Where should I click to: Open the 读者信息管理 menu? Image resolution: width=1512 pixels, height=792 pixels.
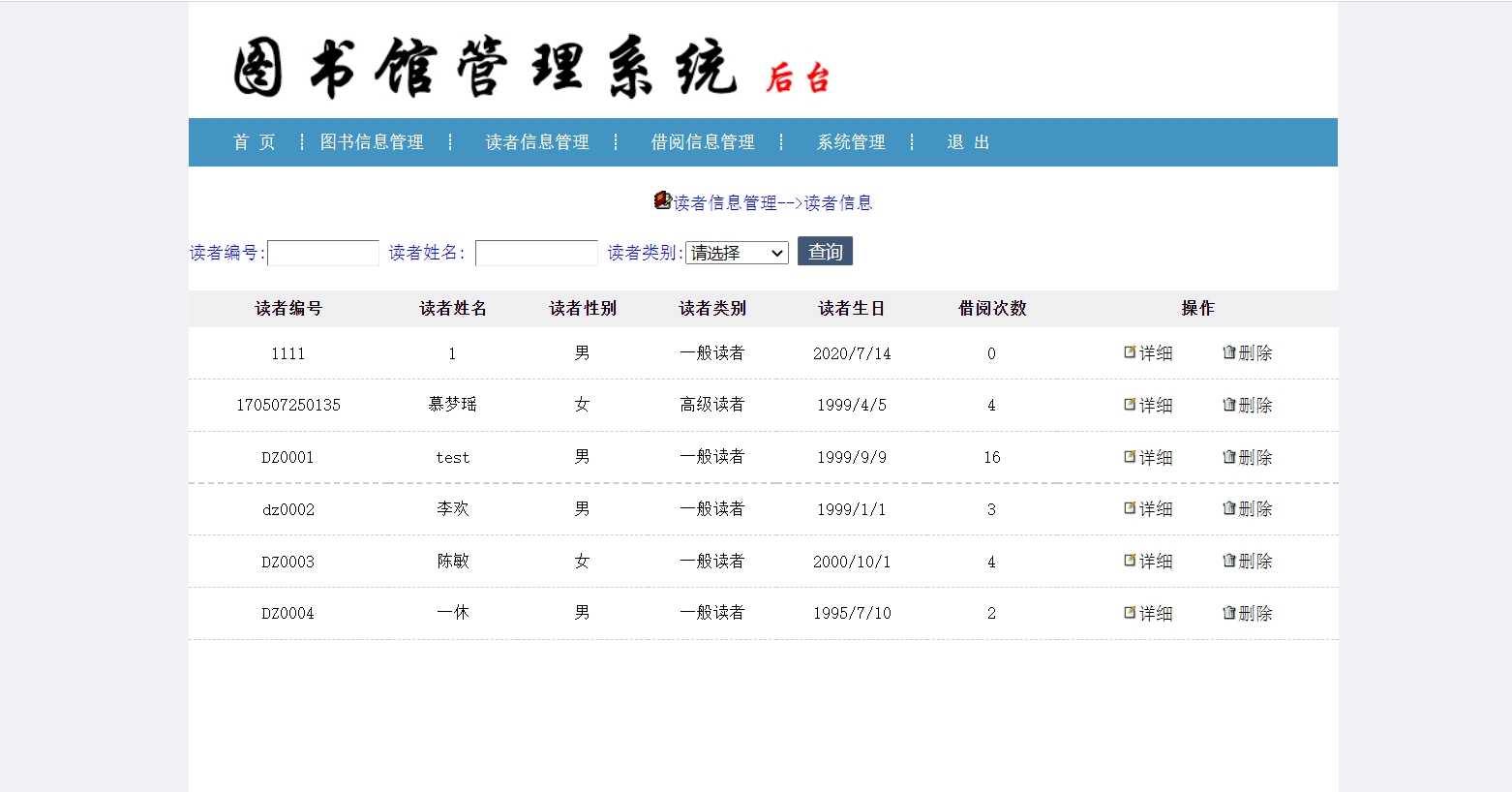coord(537,142)
